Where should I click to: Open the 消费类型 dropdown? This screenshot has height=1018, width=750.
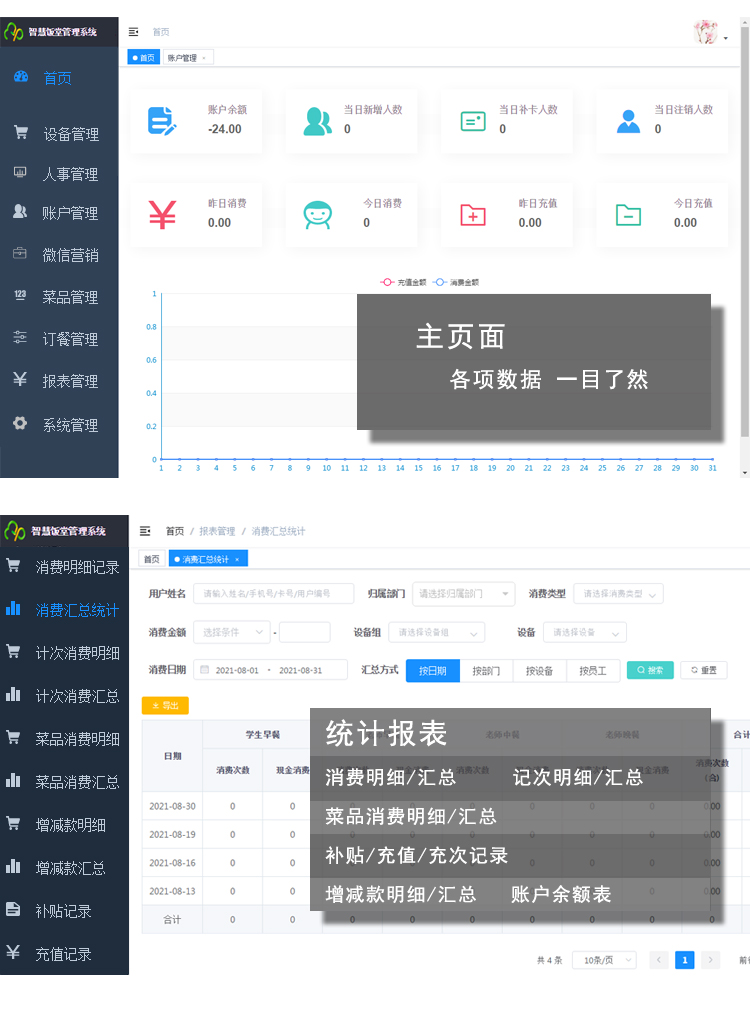point(619,593)
